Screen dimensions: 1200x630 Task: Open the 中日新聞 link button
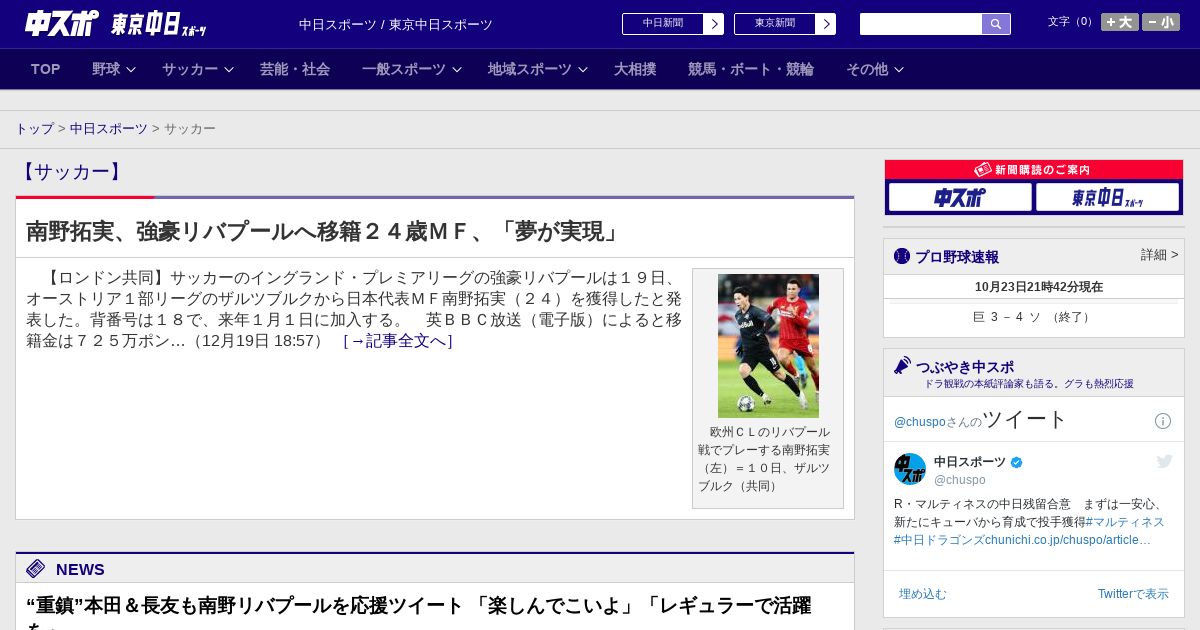[x=663, y=24]
